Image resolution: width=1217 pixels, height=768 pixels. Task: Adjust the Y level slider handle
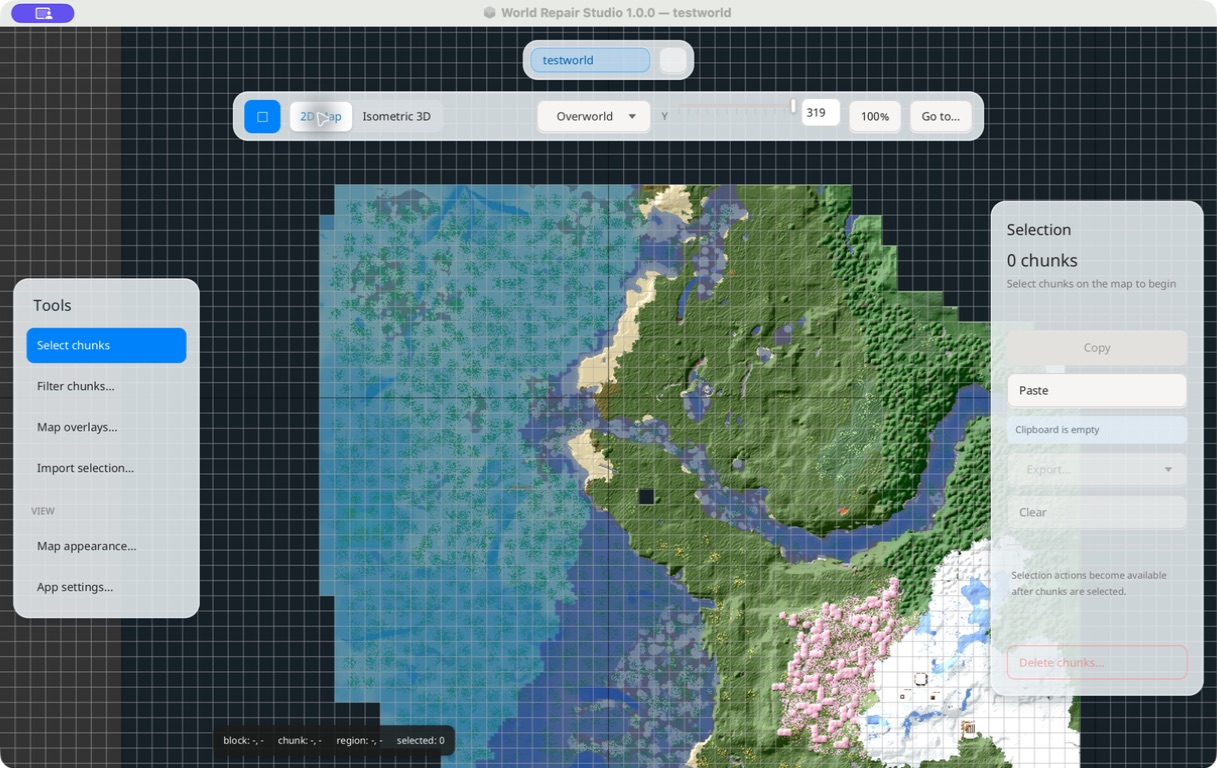point(793,106)
